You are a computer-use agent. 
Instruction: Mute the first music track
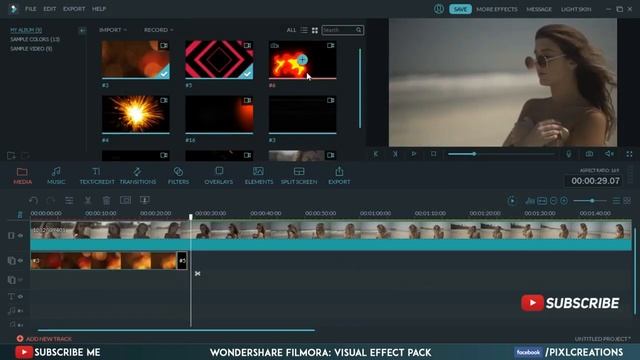click(20, 311)
